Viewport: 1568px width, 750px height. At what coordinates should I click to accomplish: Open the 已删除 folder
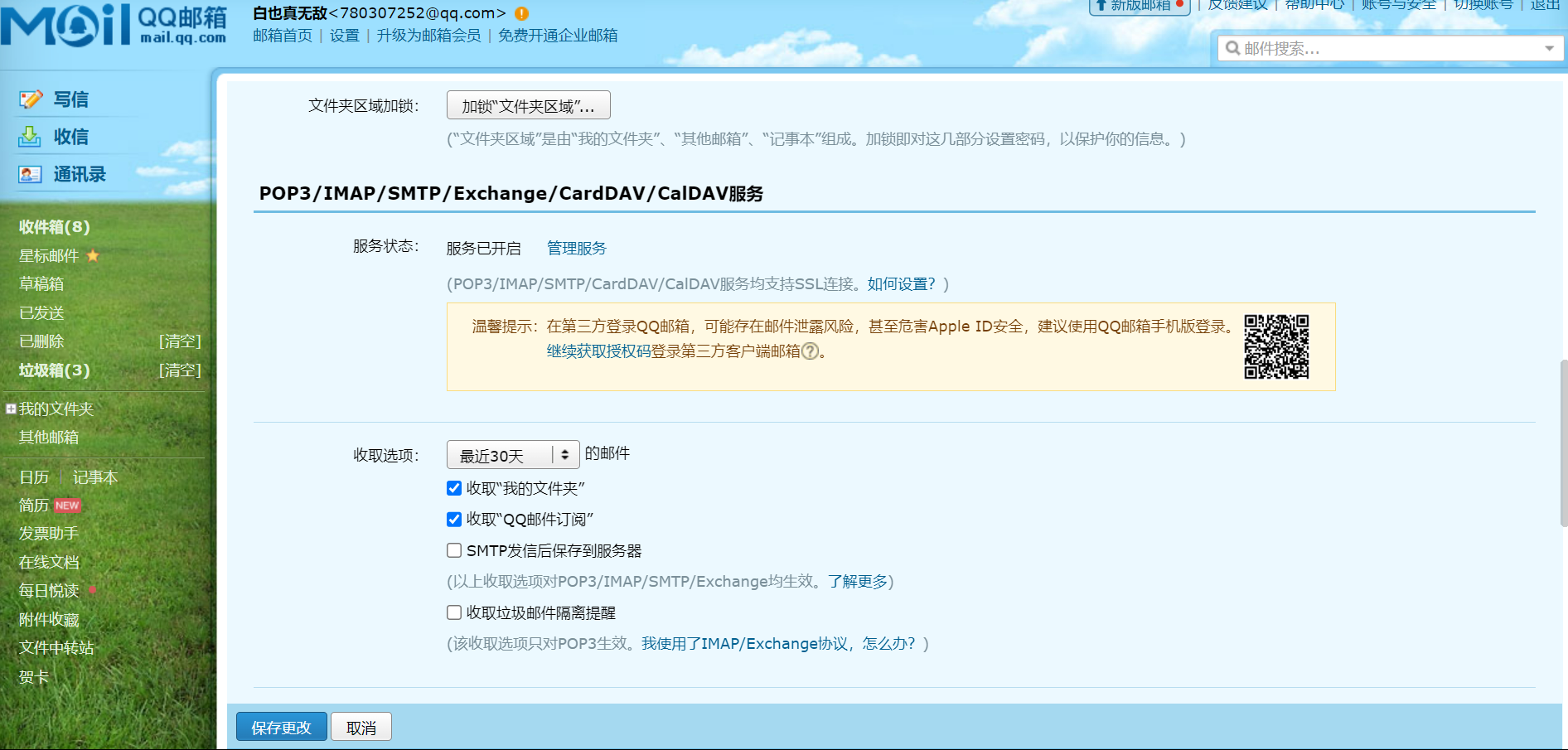(41, 341)
